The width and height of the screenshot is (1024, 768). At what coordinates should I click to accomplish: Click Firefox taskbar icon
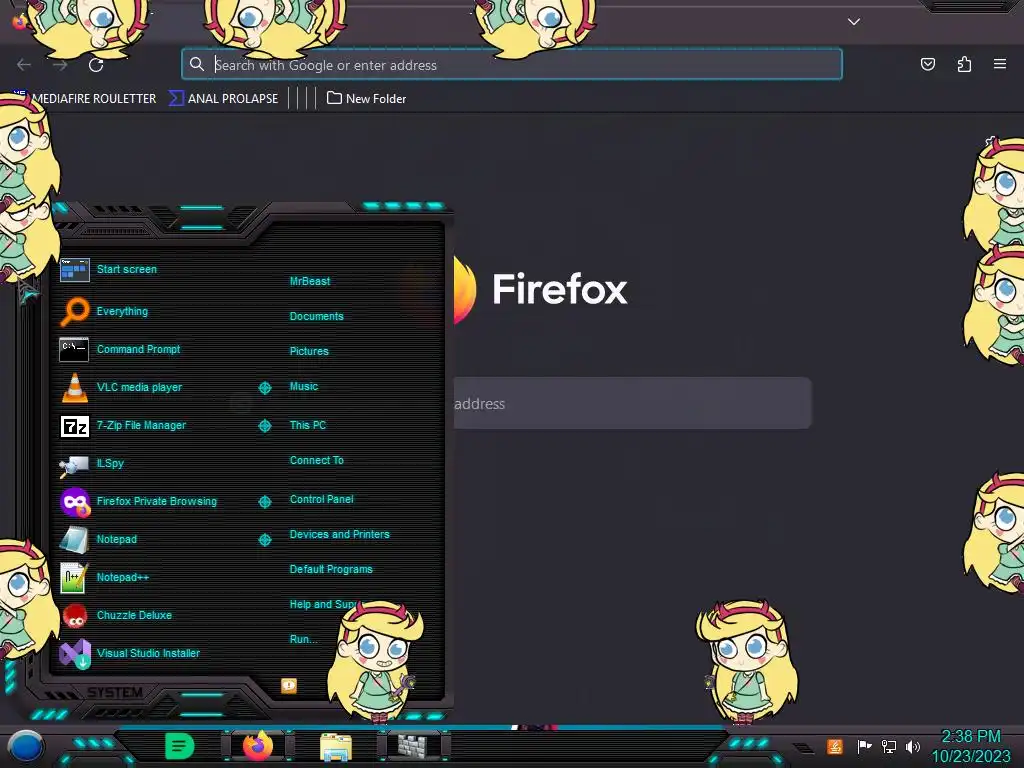click(258, 746)
